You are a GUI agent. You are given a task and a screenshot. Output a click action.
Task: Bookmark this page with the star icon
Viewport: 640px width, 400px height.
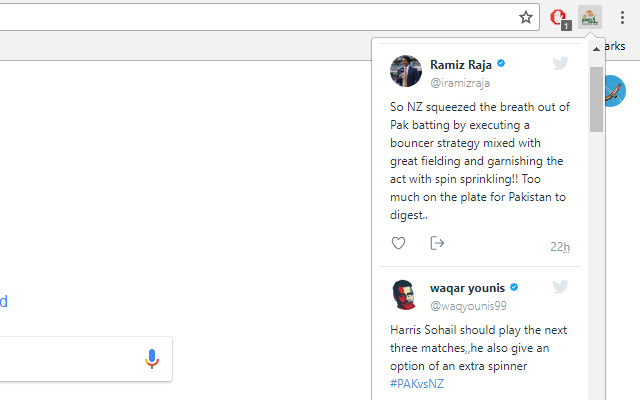[526, 17]
